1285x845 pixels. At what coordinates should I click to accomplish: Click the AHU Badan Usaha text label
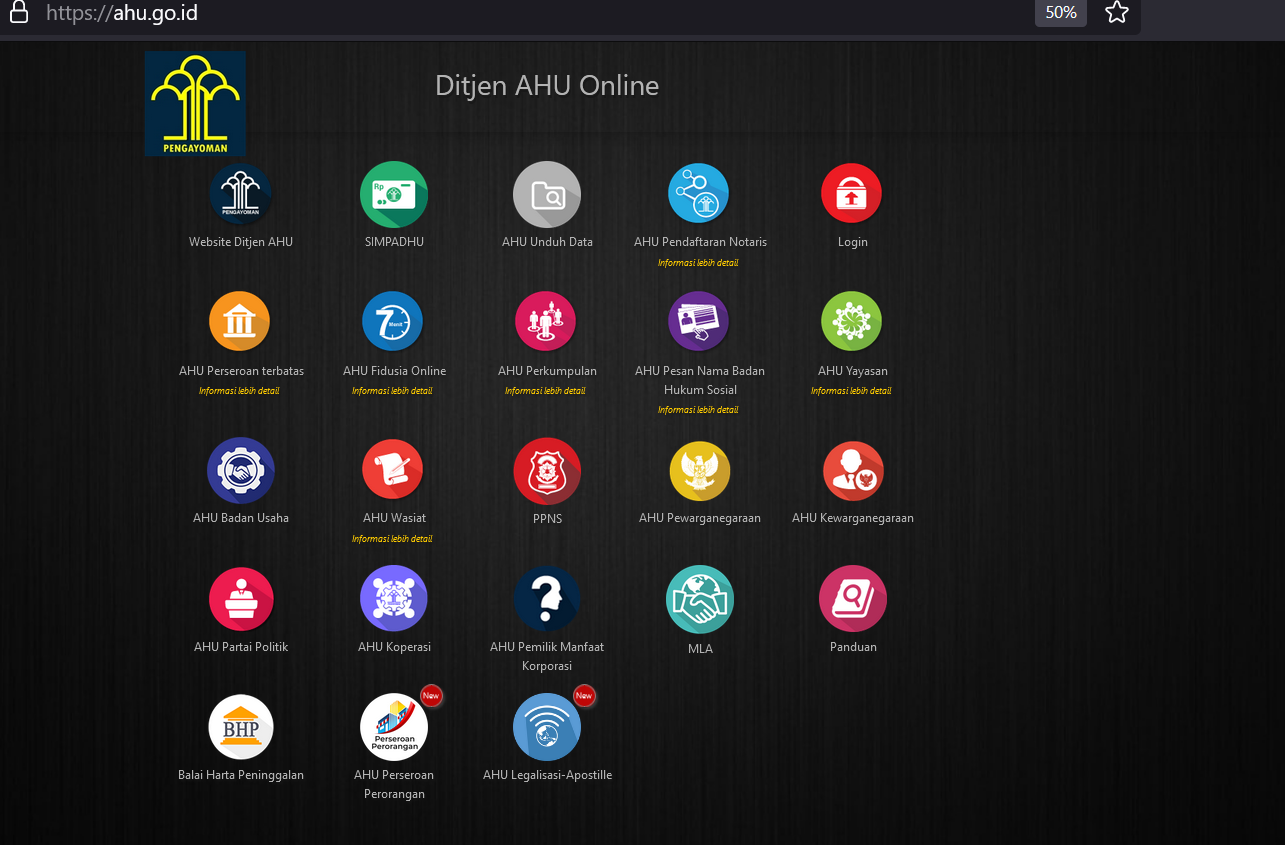pos(241,518)
